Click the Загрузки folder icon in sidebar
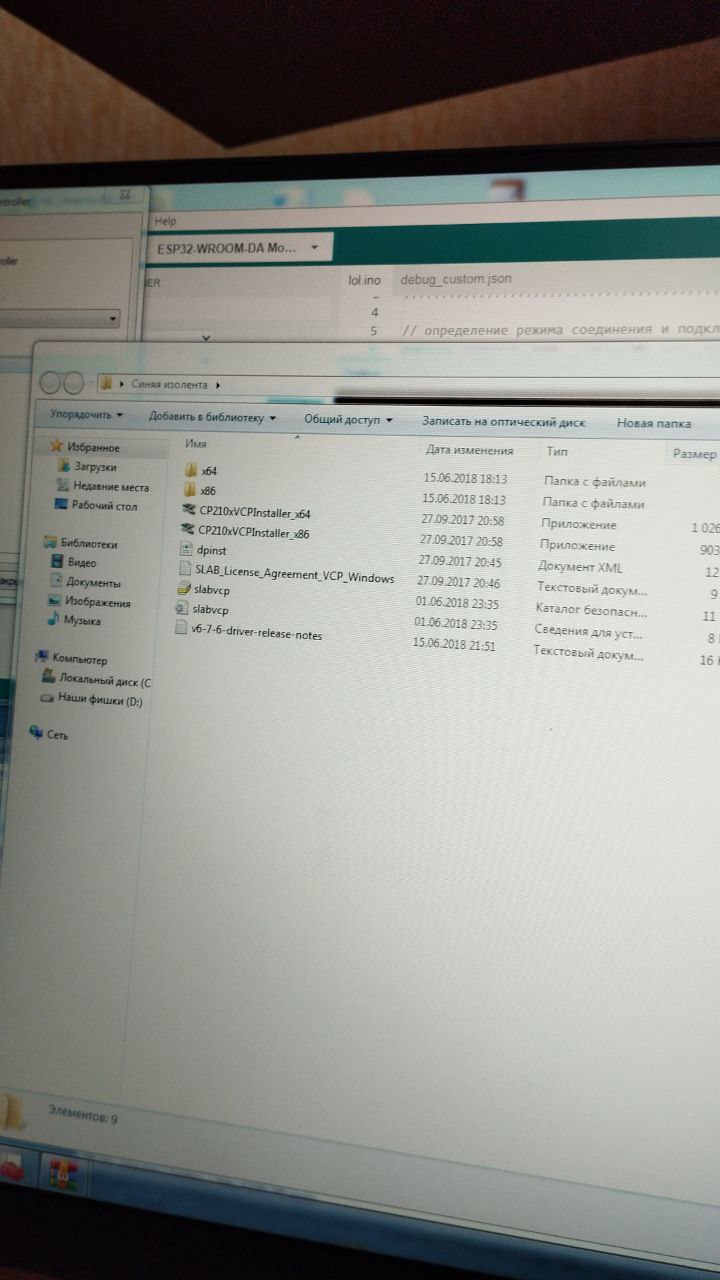The width and height of the screenshot is (720, 1280). pyautogui.click(x=65, y=466)
